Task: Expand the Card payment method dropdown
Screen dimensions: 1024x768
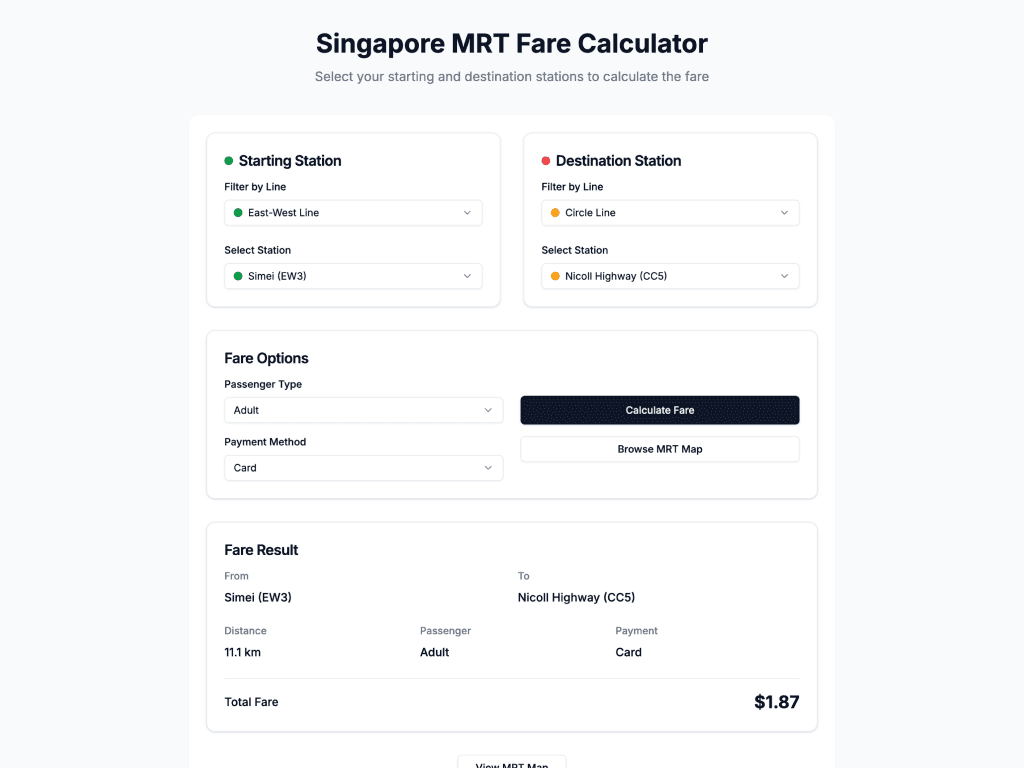Action: (x=363, y=468)
